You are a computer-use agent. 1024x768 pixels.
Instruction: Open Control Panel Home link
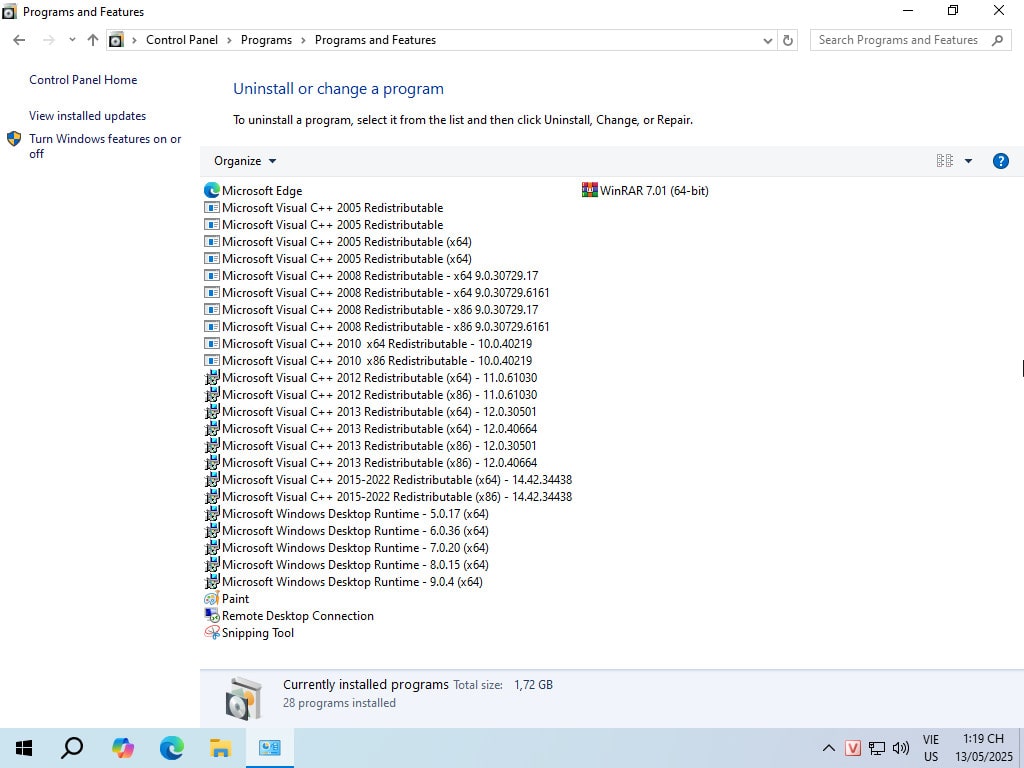coord(83,80)
